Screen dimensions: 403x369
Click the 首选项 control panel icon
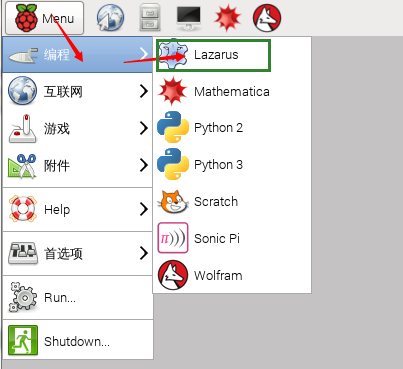coord(23,253)
